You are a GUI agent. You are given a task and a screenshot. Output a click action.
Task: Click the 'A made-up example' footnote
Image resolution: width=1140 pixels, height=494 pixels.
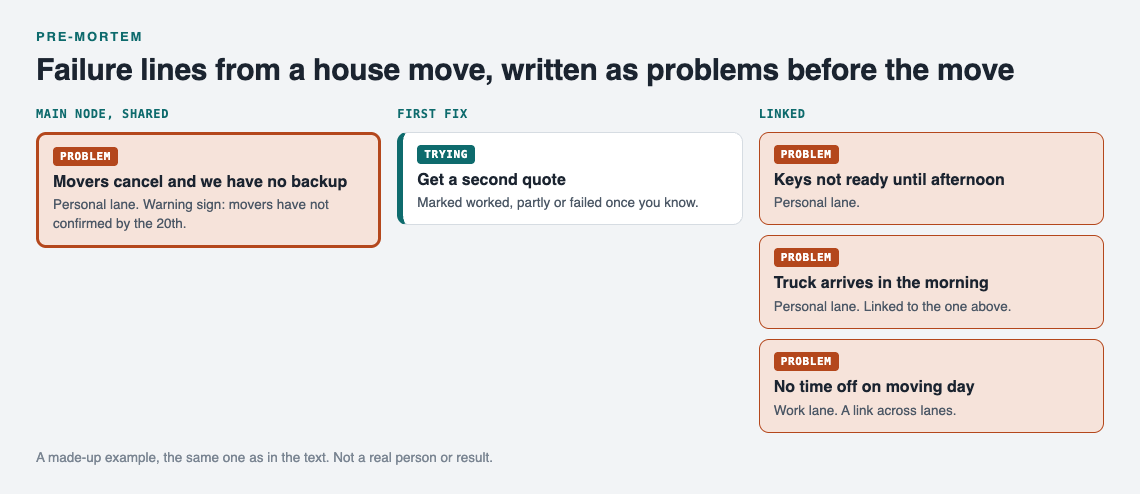[265, 458]
